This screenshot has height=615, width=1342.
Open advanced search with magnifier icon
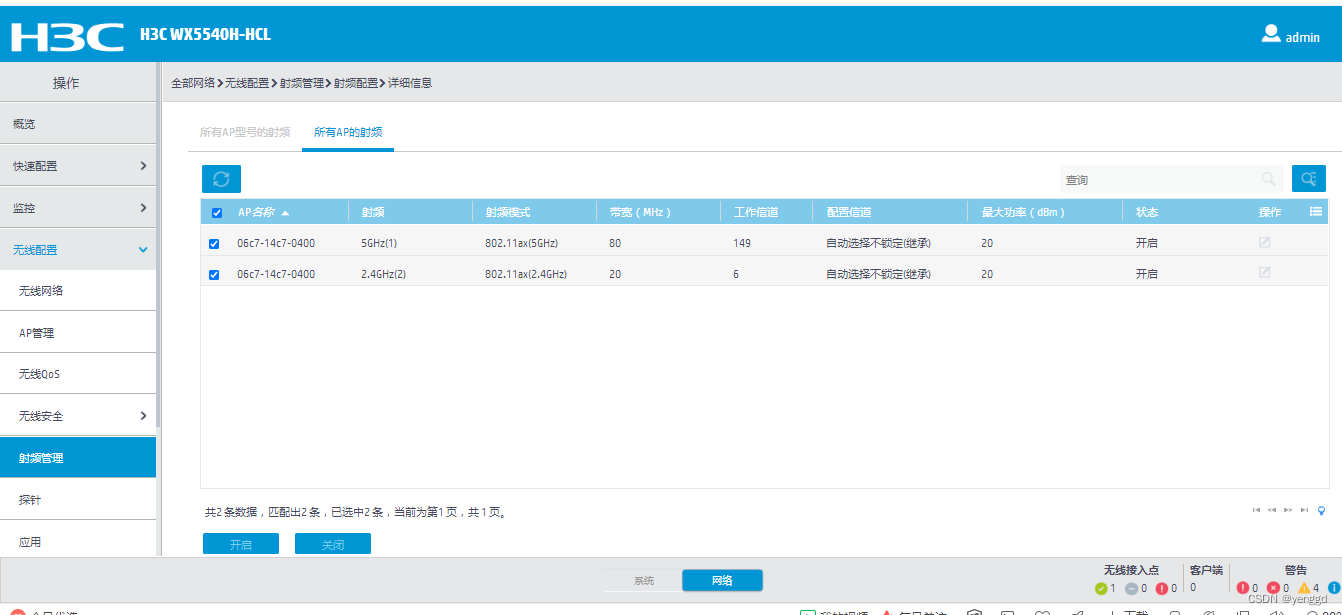1309,178
